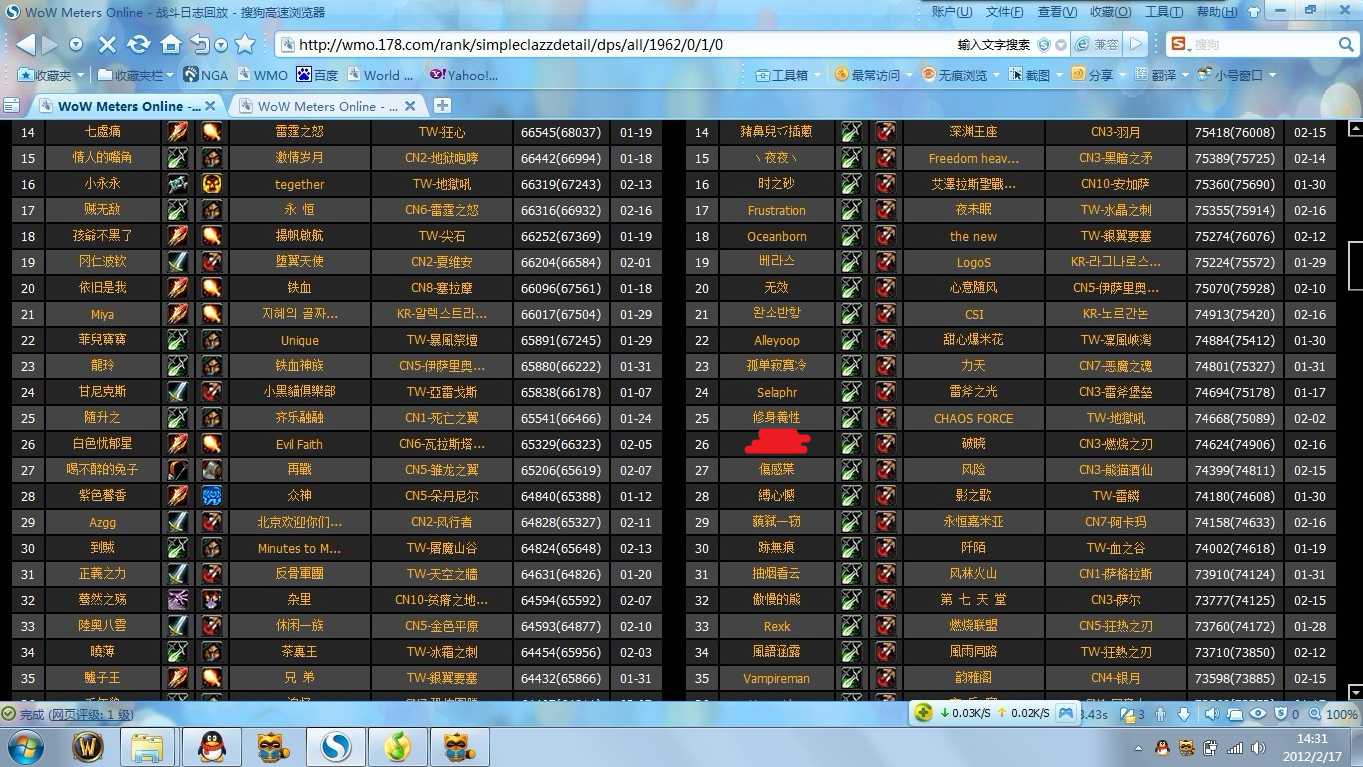The image size is (1363, 767).
Task: Go to the browser home page icon
Action: tap(171, 44)
